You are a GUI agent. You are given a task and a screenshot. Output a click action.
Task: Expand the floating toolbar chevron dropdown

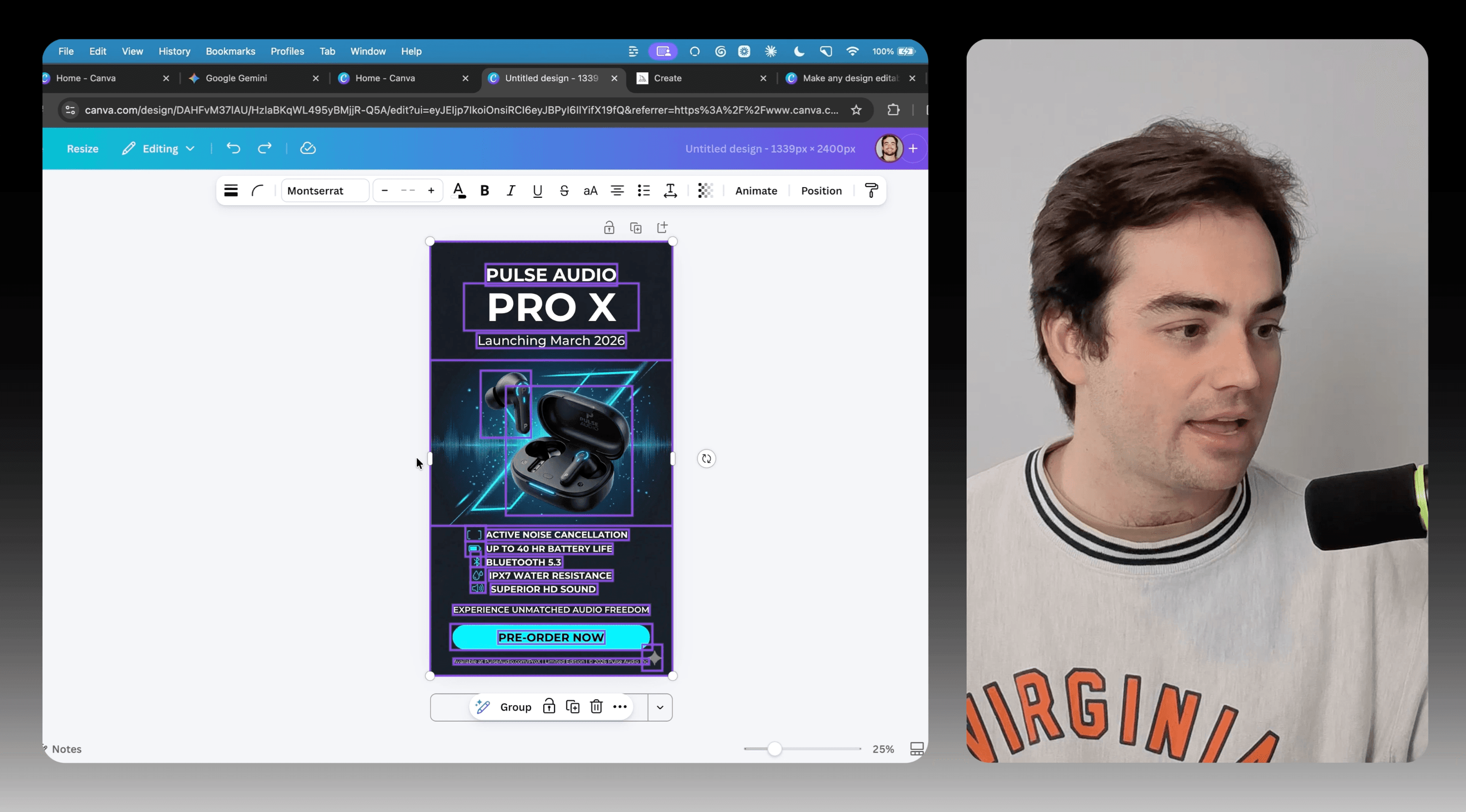pyautogui.click(x=659, y=707)
